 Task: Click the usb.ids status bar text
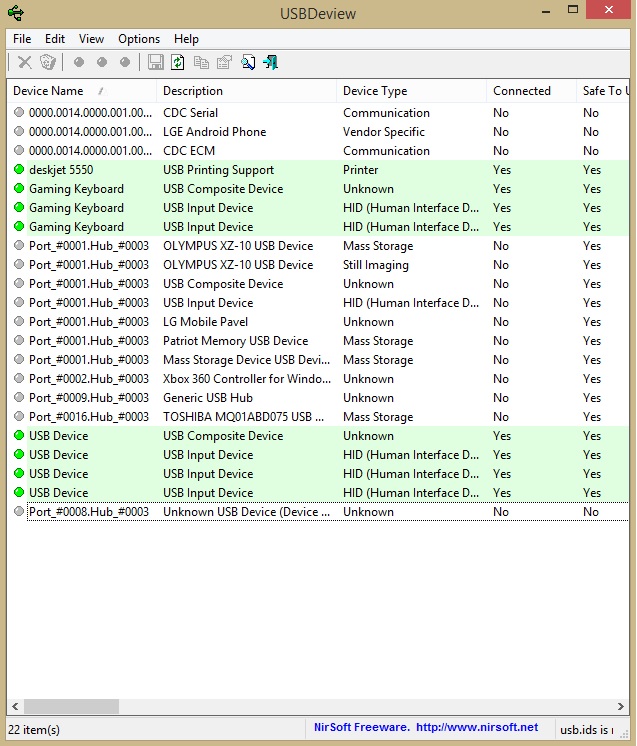point(587,729)
